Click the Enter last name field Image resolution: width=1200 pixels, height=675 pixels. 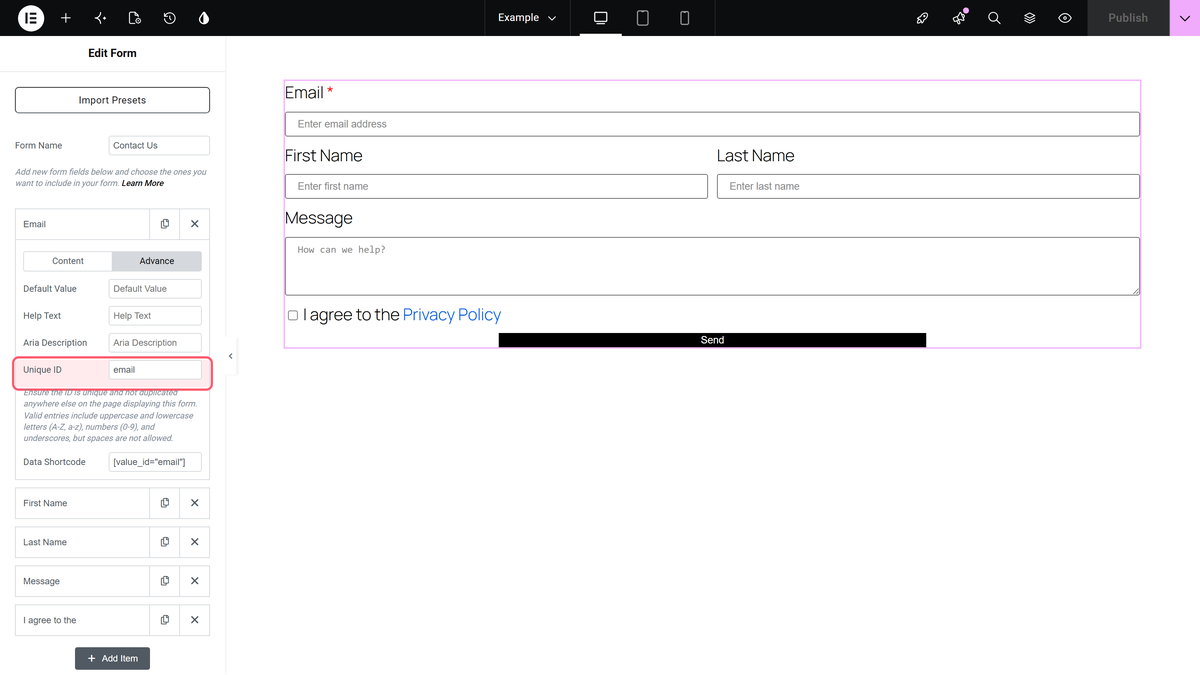click(928, 186)
